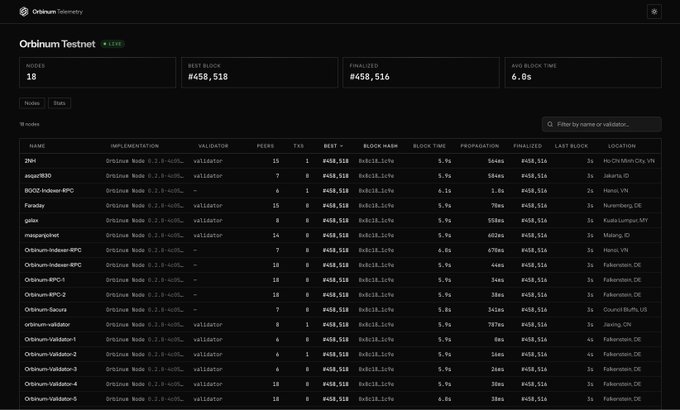This screenshot has height=410, width=680.
Task: Sort table by IMPLEMENTATION column header
Action: click(x=134, y=146)
